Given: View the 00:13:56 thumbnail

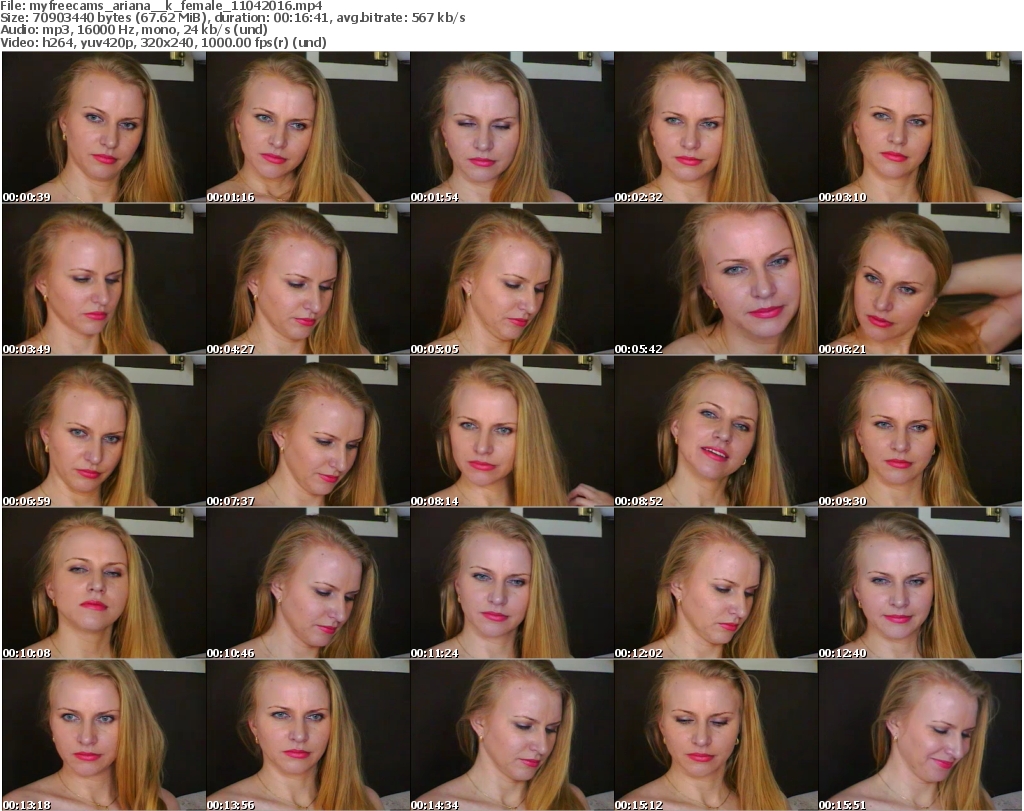Looking at the screenshot, I should 308,735.
